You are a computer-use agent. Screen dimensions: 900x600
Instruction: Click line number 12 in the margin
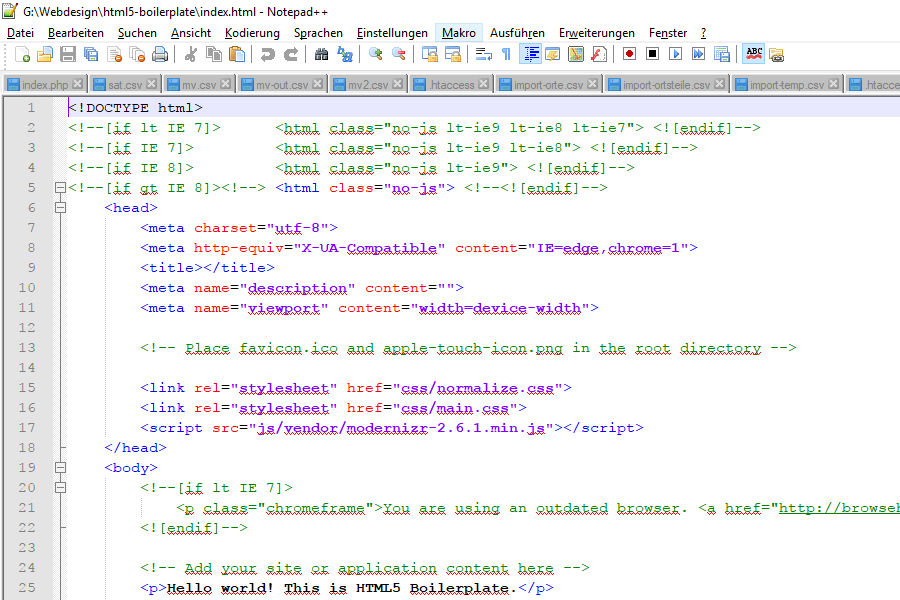point(27,328)
